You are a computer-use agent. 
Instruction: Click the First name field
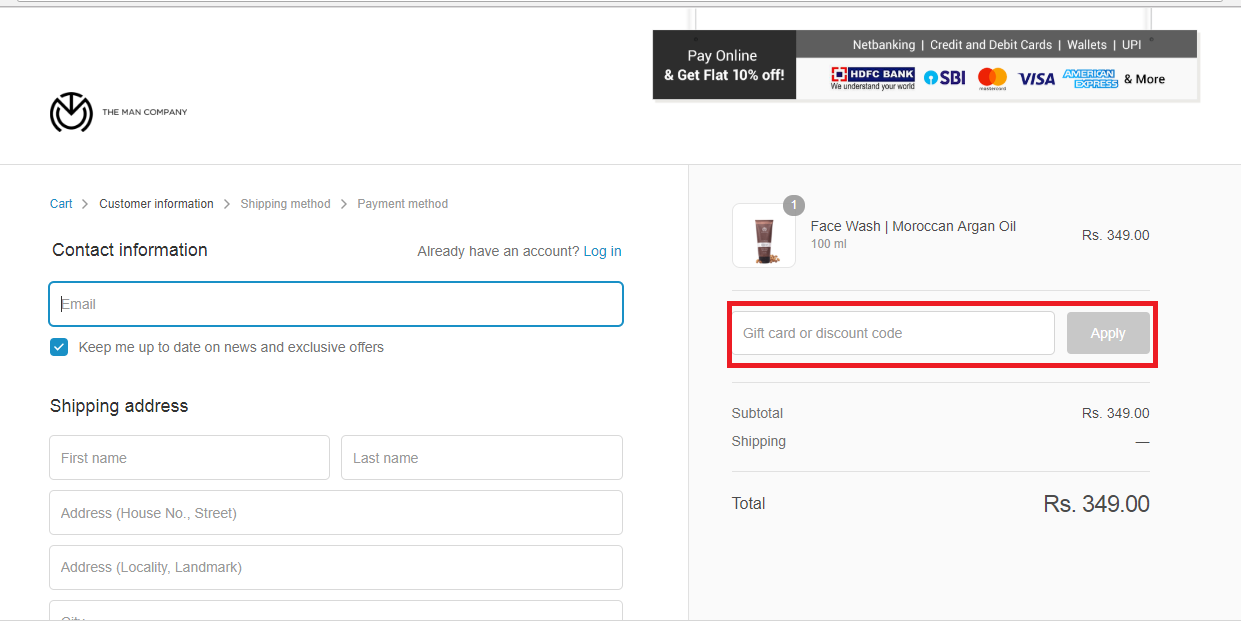pos(189,458)
